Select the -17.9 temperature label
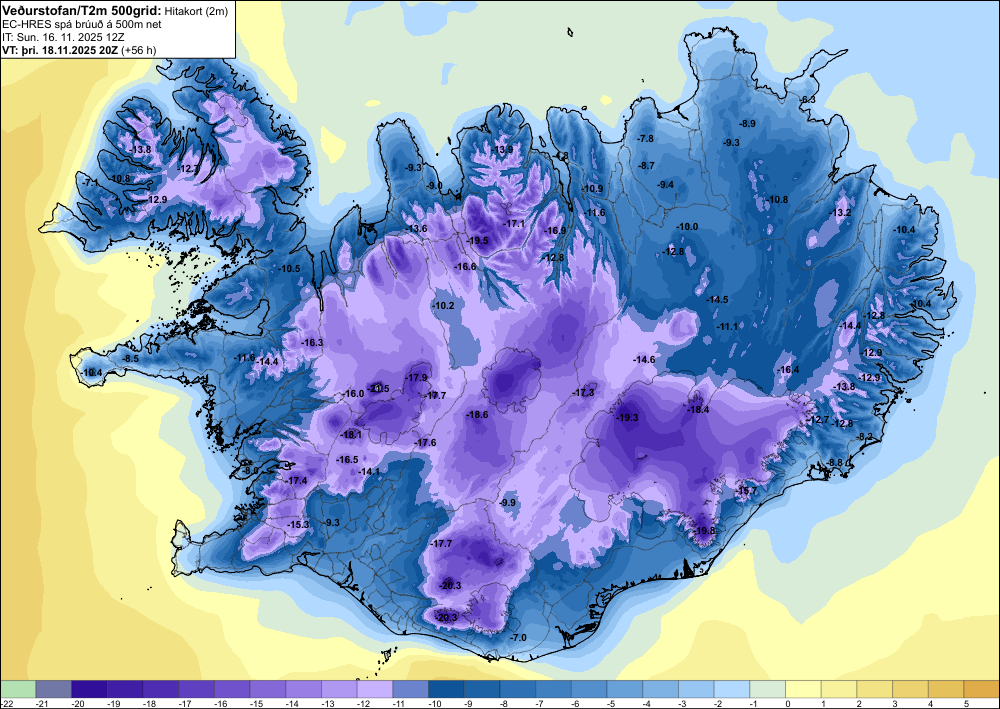The width and height of the screenshot is (1000, 709). pos(416,377)
